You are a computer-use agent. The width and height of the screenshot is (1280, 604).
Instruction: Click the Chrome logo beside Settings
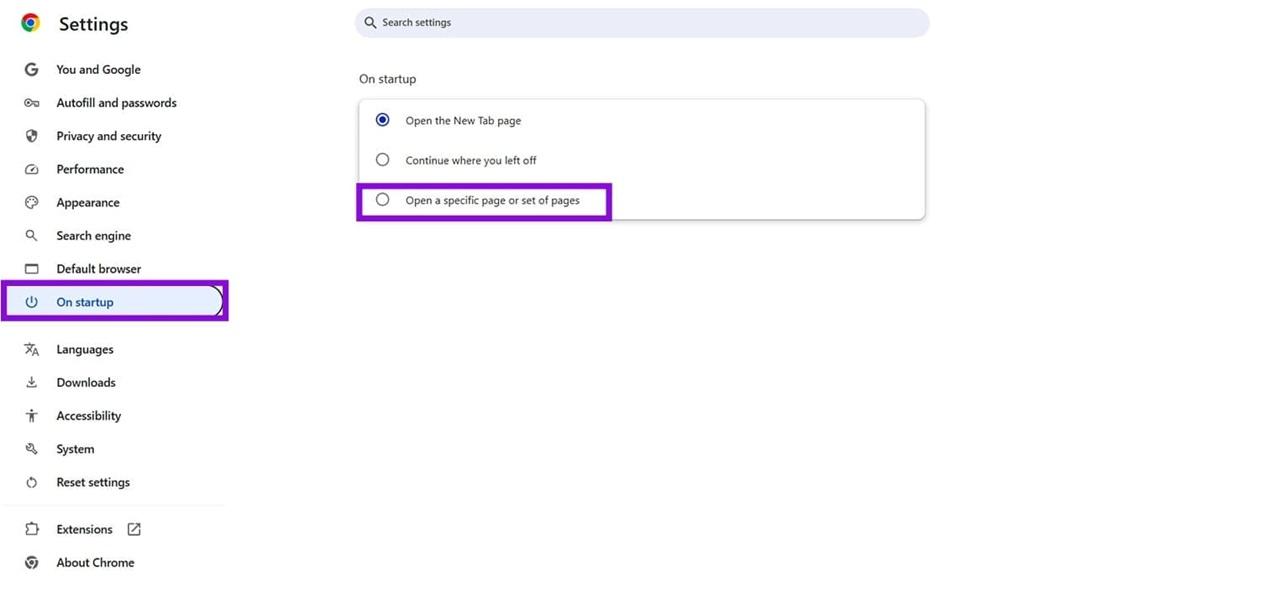[x=31, y=23]
